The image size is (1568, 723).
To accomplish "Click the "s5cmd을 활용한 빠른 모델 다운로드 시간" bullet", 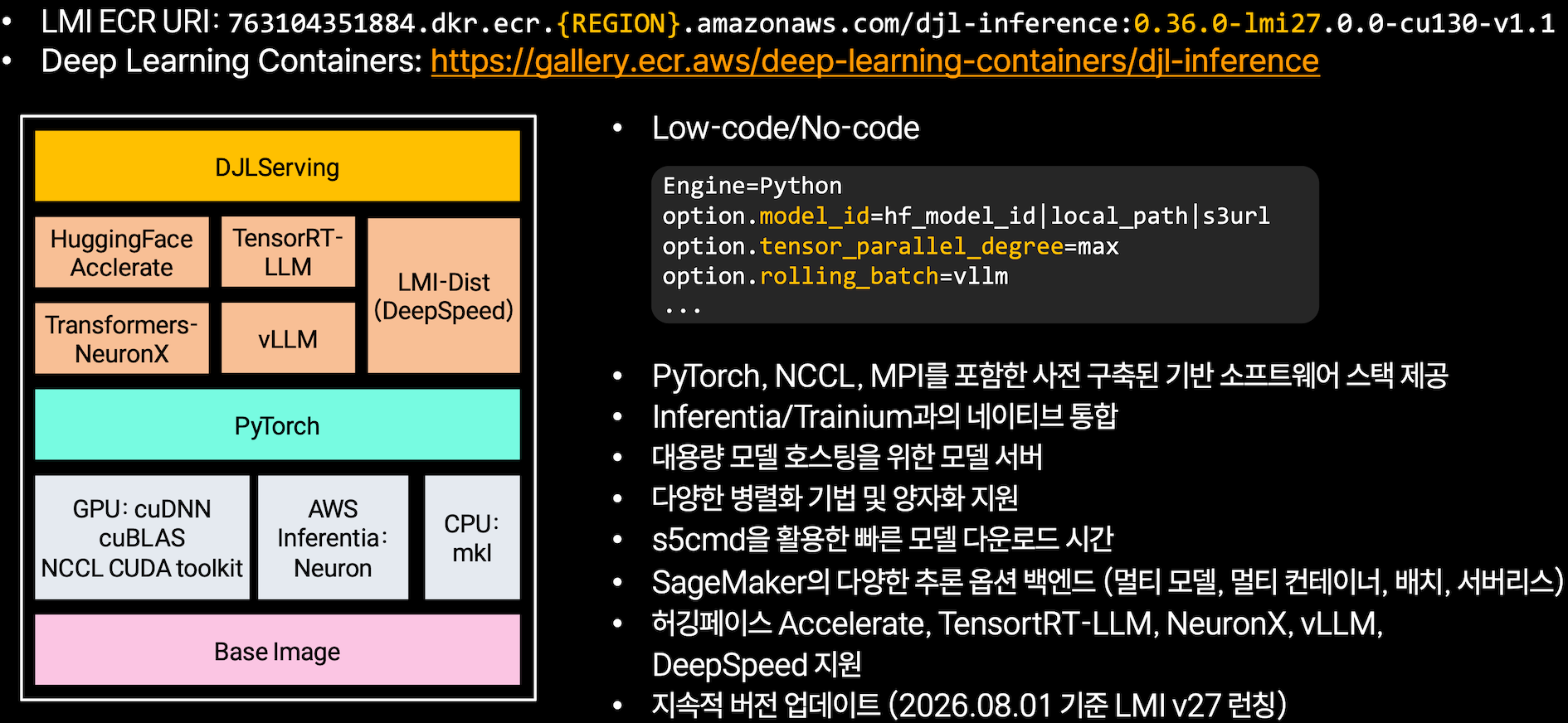I will [883, 539].
